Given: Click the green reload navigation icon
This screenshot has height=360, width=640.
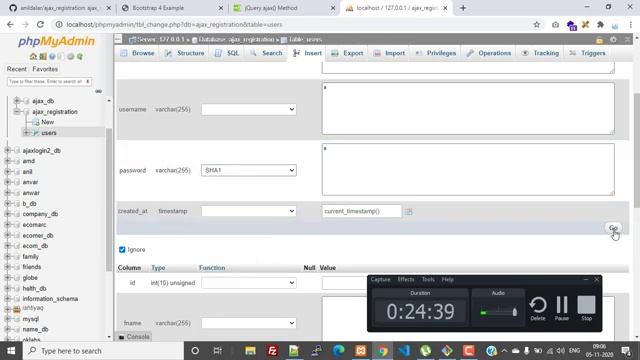Looking at the screenshot, I should point(80,56).
